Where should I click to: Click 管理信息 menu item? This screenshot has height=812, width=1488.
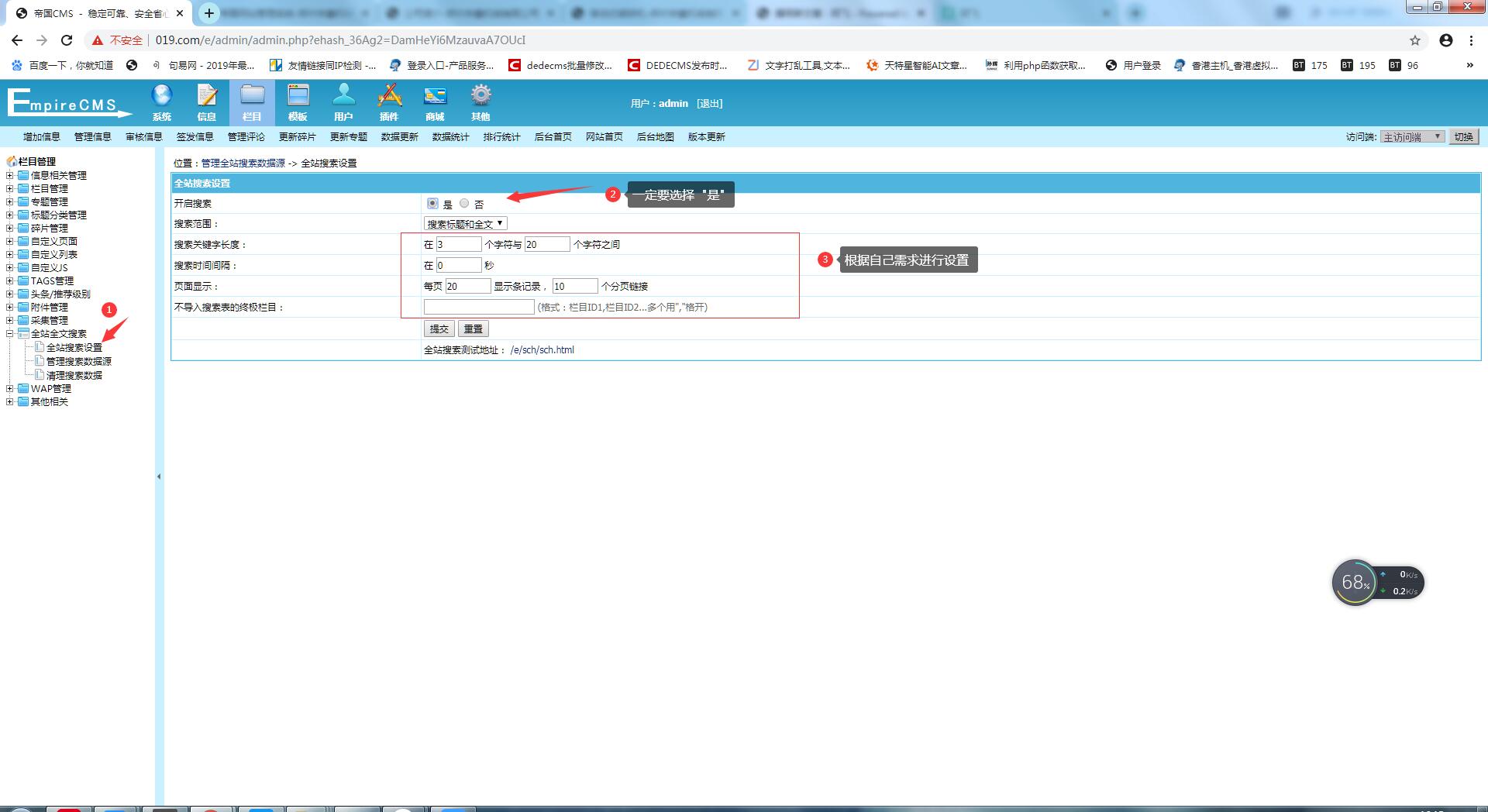click(x=93, y=136)
